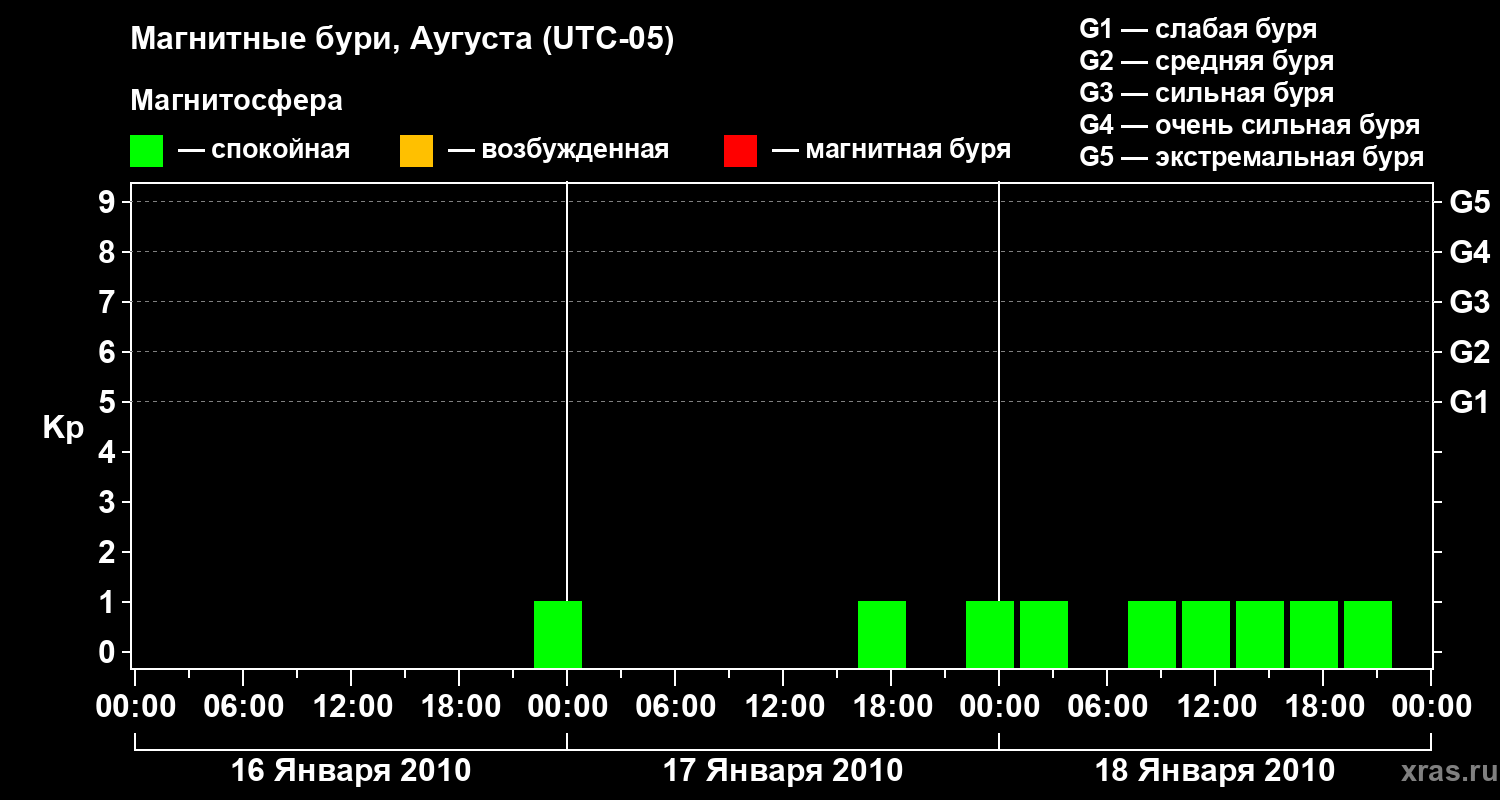
Task: Click the first '00:00' tick label on time axis
Action: [135, 706]
